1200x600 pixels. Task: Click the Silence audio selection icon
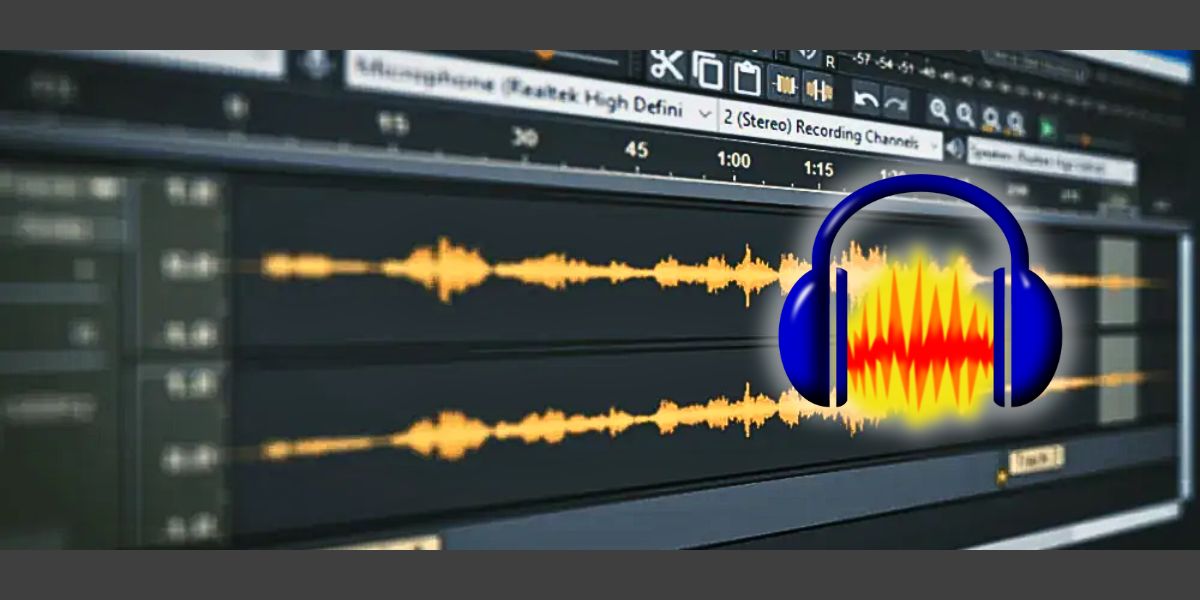tap(818, 90)
